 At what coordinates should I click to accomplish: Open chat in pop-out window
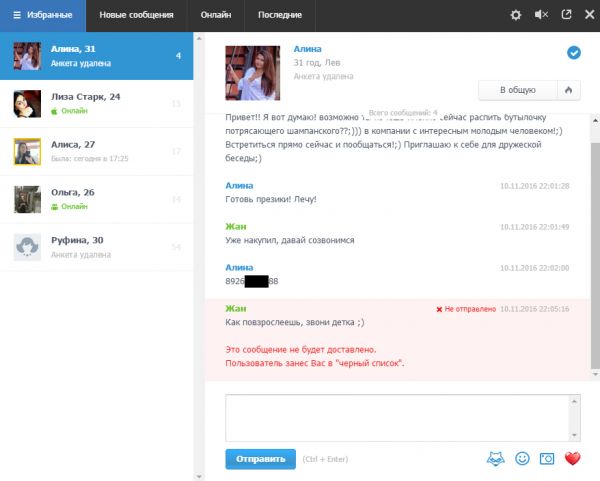[566, 15]
